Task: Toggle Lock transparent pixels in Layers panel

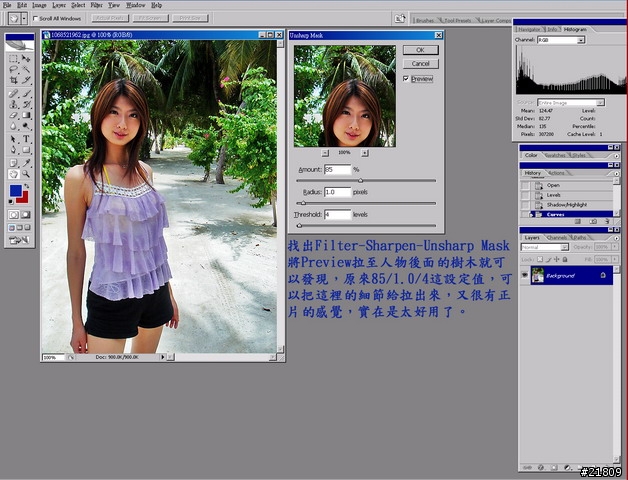Action: click(539, 260)
